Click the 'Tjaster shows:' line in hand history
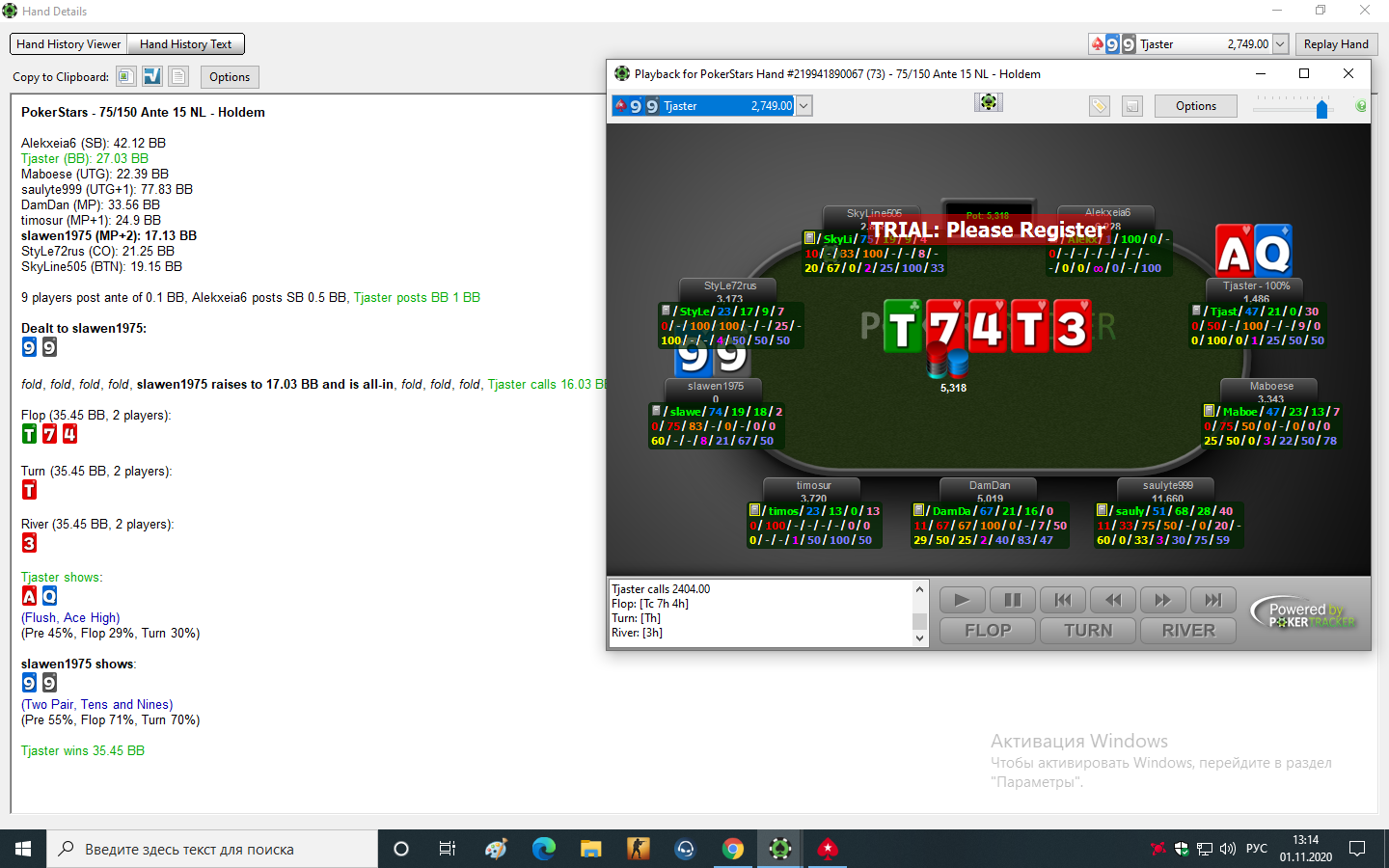 pyautogui.click(x=62, y=577)
